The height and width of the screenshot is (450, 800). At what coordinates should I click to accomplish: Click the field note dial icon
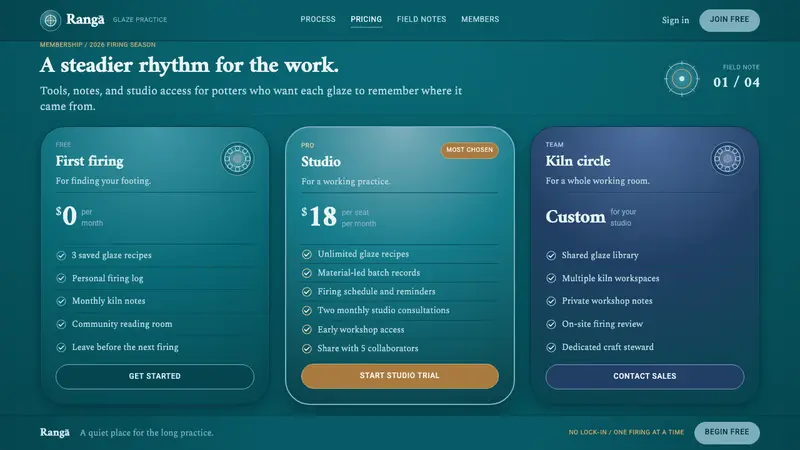(682, 79)
